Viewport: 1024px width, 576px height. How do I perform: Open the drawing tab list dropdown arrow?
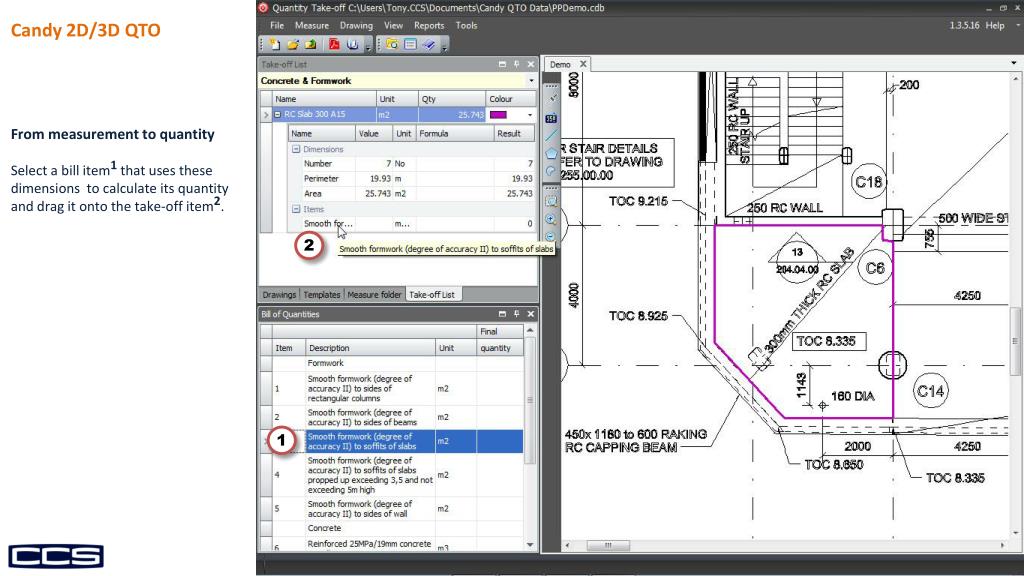point(1014,63)
